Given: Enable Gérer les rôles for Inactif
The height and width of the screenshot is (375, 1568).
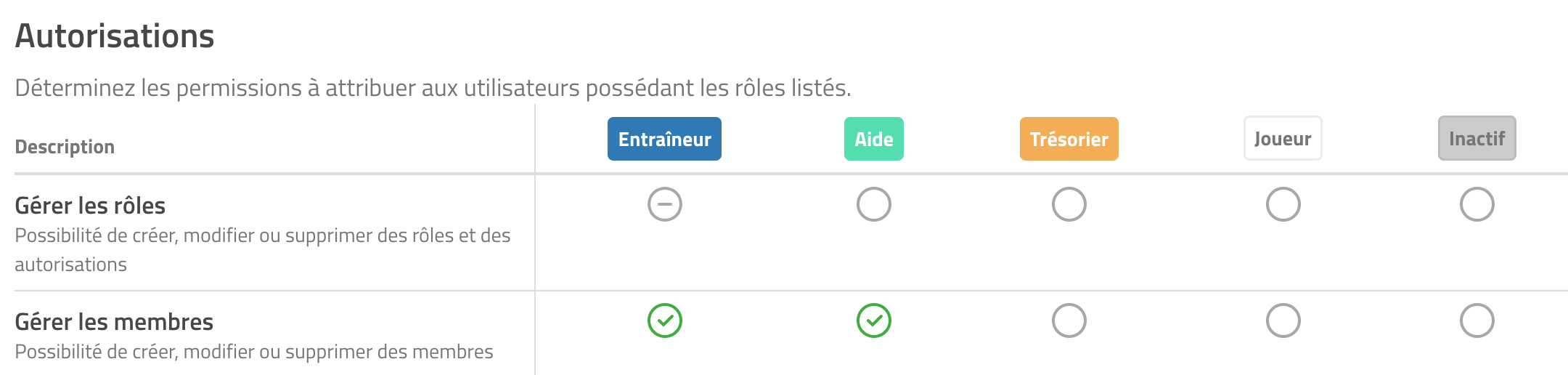Looking at the screenshot, I should click(x=1477, y=204).
